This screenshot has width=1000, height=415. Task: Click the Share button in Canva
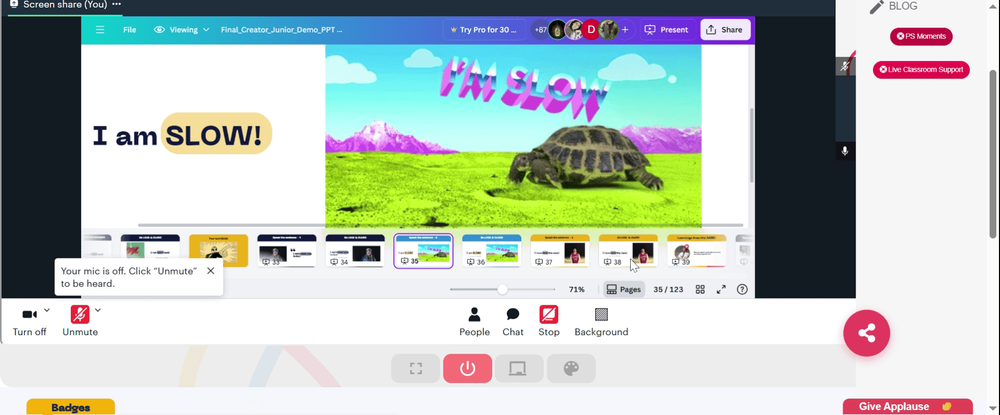(x=725, y=29)
